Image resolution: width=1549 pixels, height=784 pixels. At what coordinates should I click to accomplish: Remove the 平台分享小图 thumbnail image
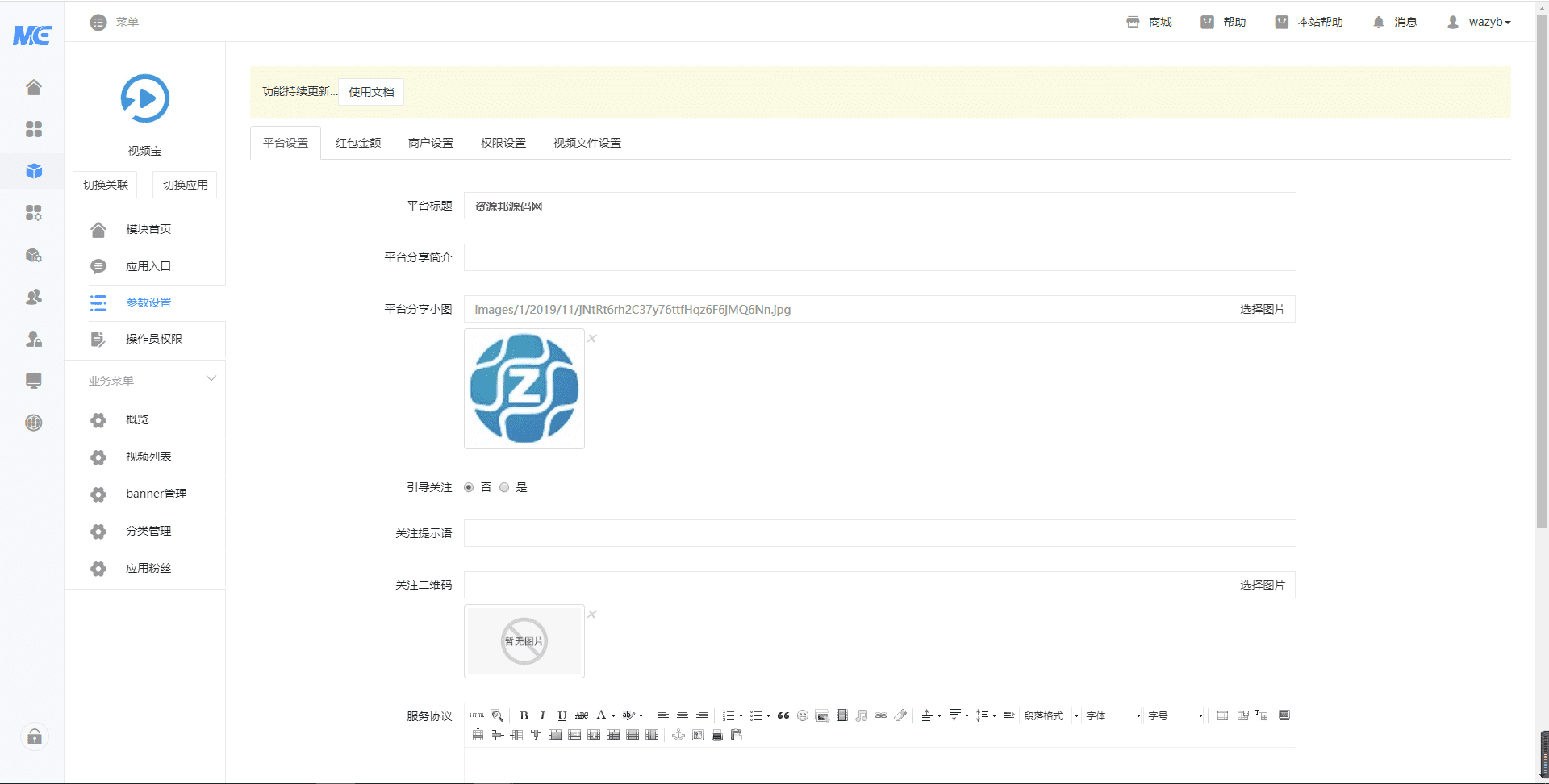click(592, 338)
